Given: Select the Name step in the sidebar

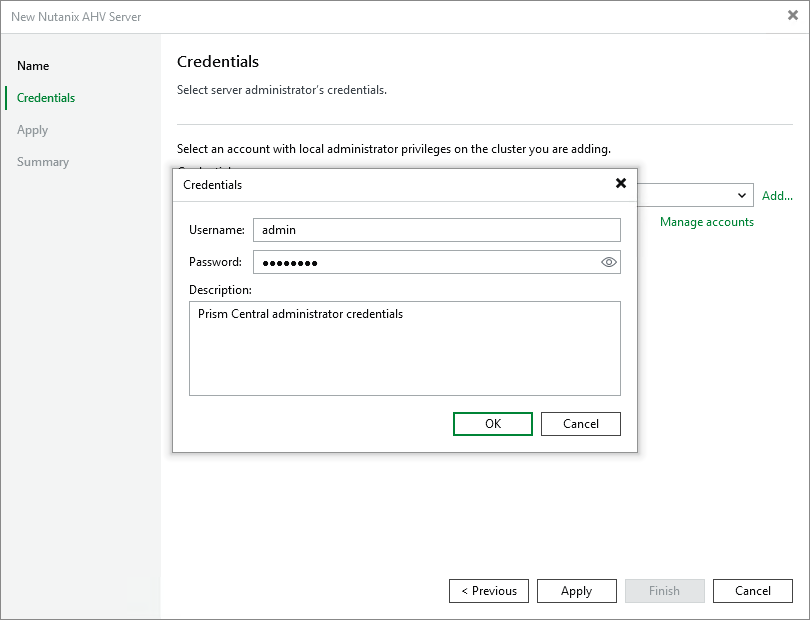Looking at the screenshot, I should coord(33,65).
